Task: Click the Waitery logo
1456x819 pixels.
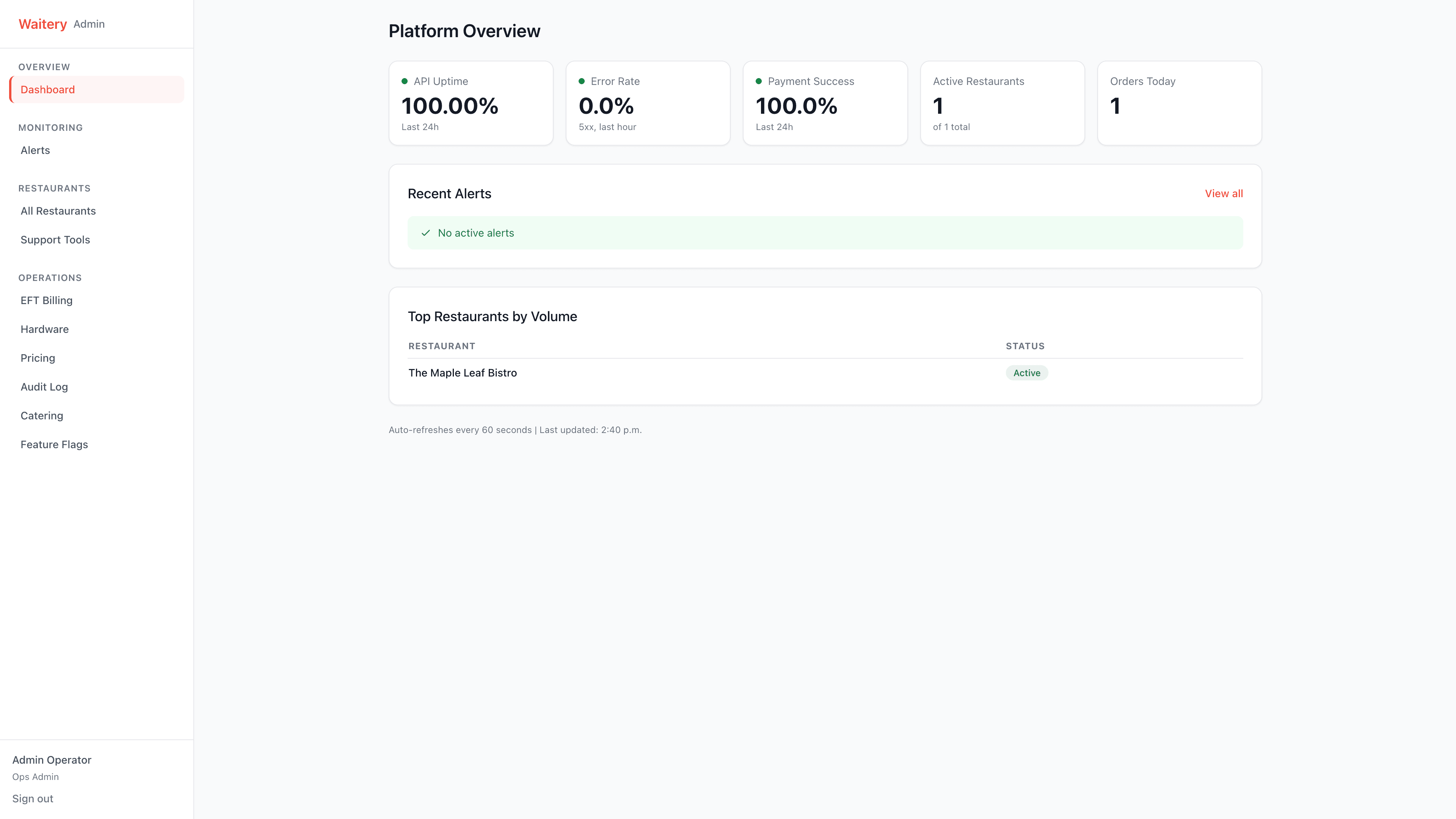Action: [x=42, y=24]
